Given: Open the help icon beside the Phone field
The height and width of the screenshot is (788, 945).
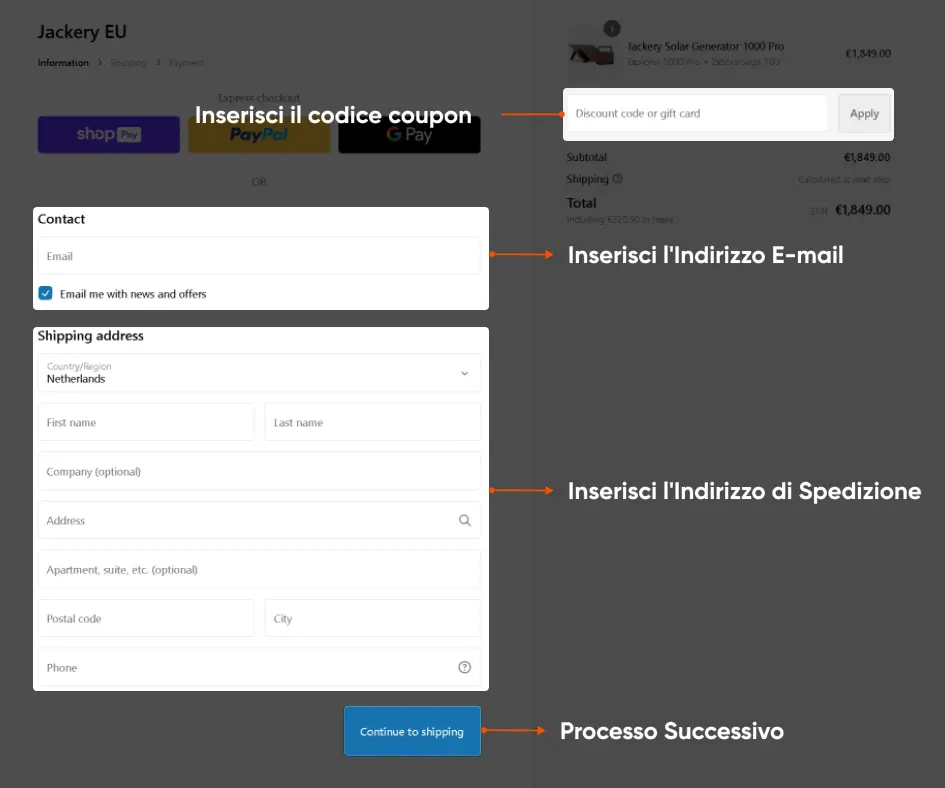Looking at the screenshot, I should [464, 667].
